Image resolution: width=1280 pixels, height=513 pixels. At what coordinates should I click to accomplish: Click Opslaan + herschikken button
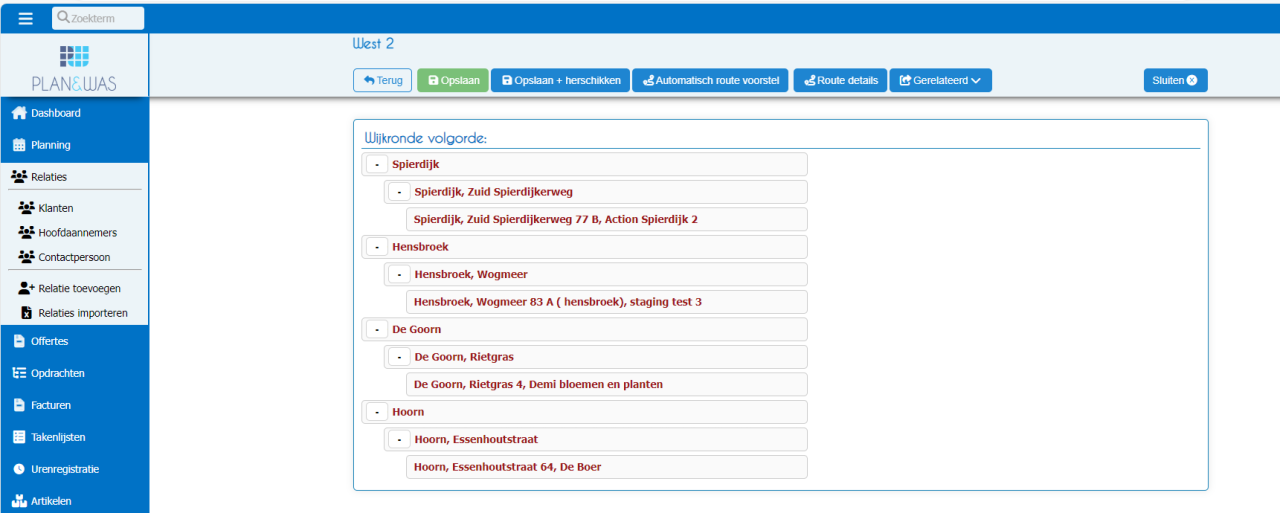coord(560,80)
